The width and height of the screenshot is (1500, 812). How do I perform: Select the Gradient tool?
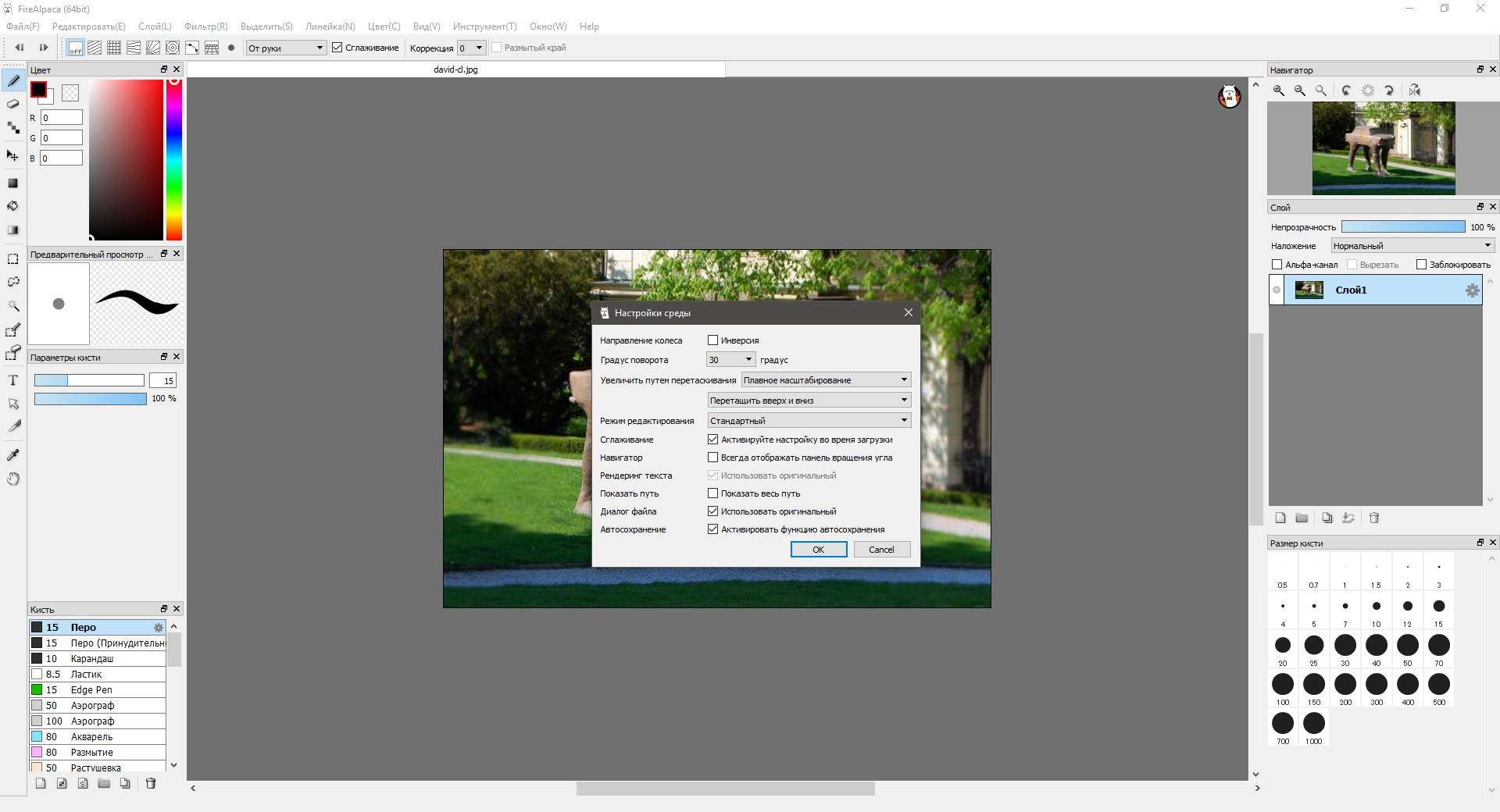pyautogui.click(x=13, y=230)
